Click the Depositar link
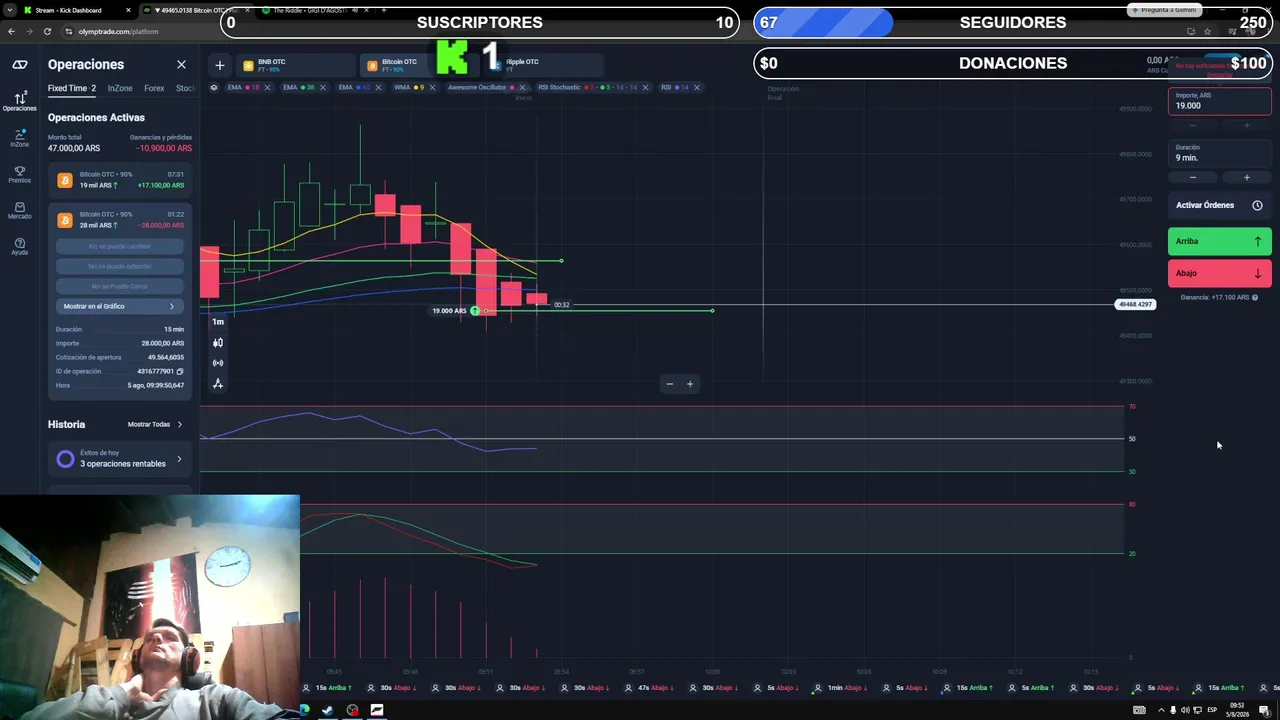The width and height of the screenshot is (1280, 720). point(1219,75)
